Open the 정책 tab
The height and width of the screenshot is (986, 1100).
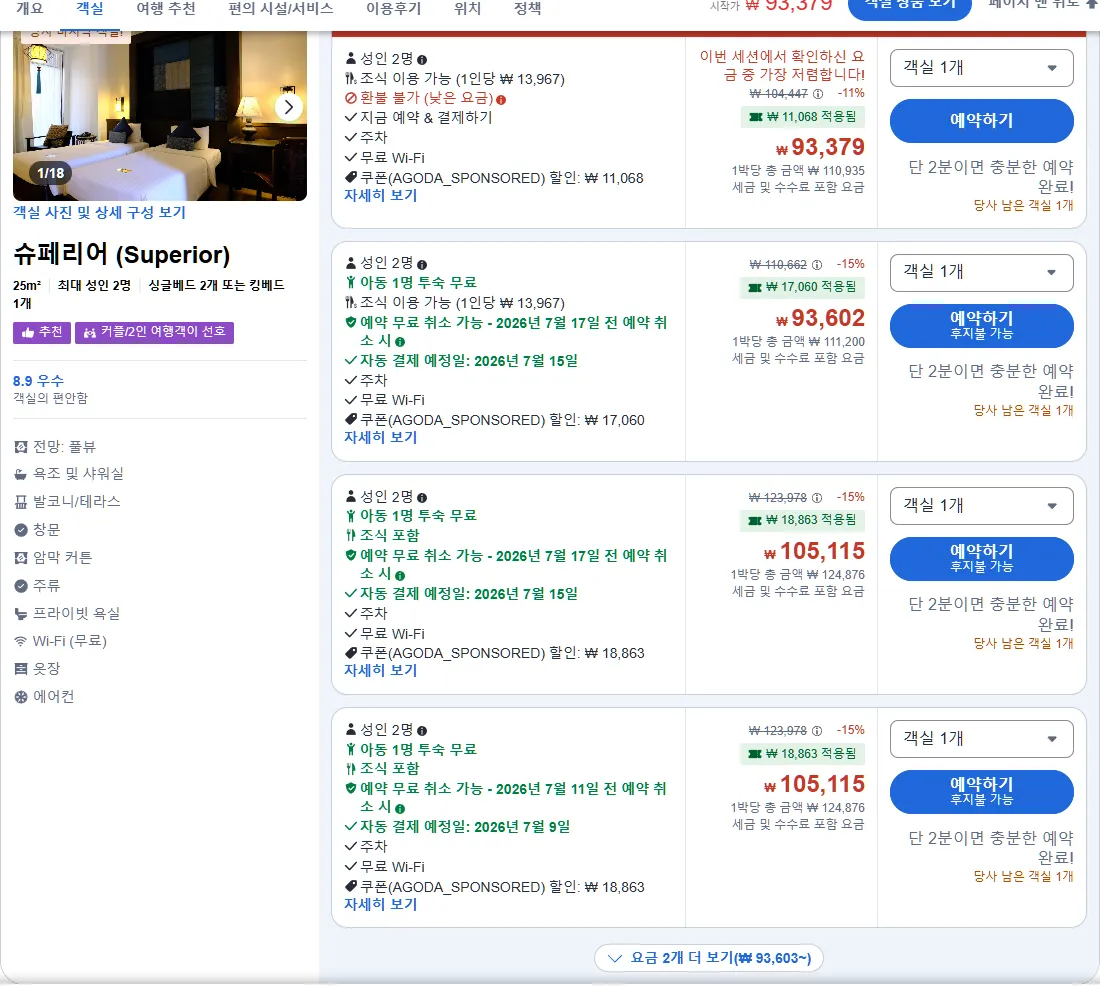(528, 8)
